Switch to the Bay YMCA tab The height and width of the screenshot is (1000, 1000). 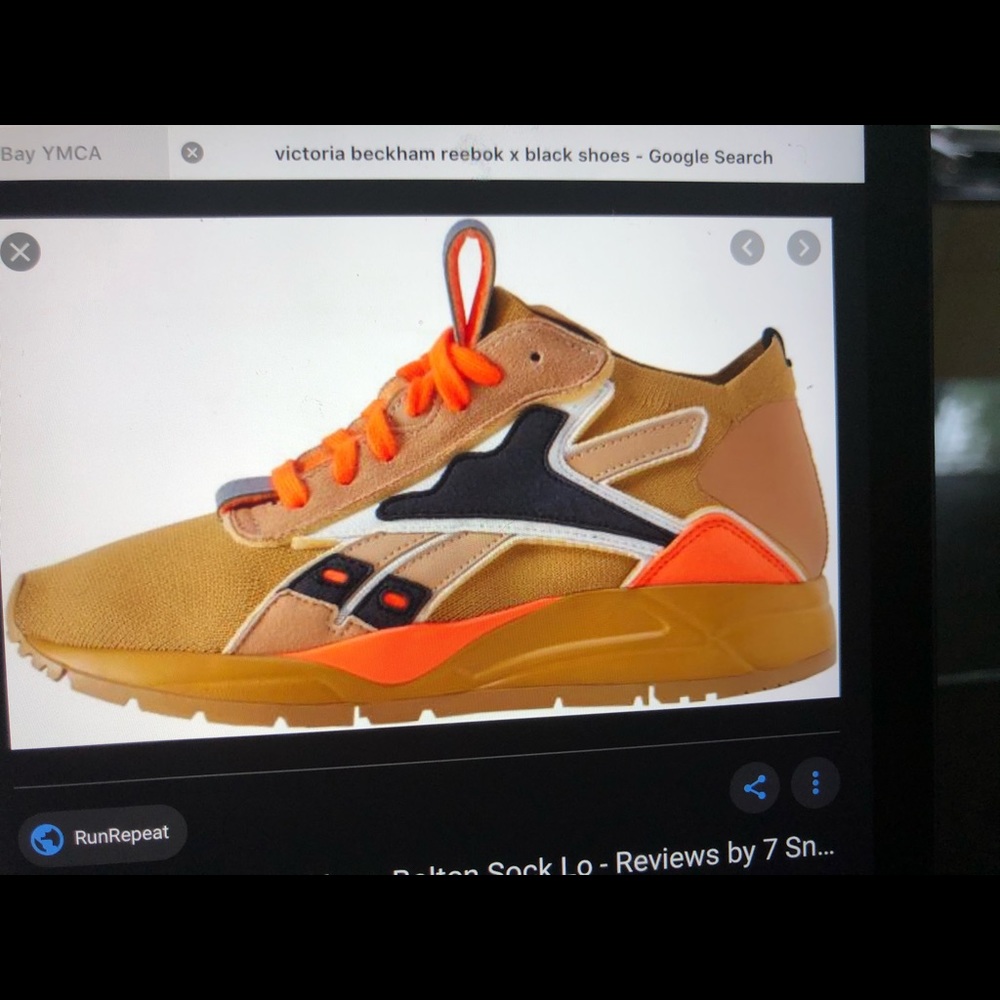pos(84,152)
